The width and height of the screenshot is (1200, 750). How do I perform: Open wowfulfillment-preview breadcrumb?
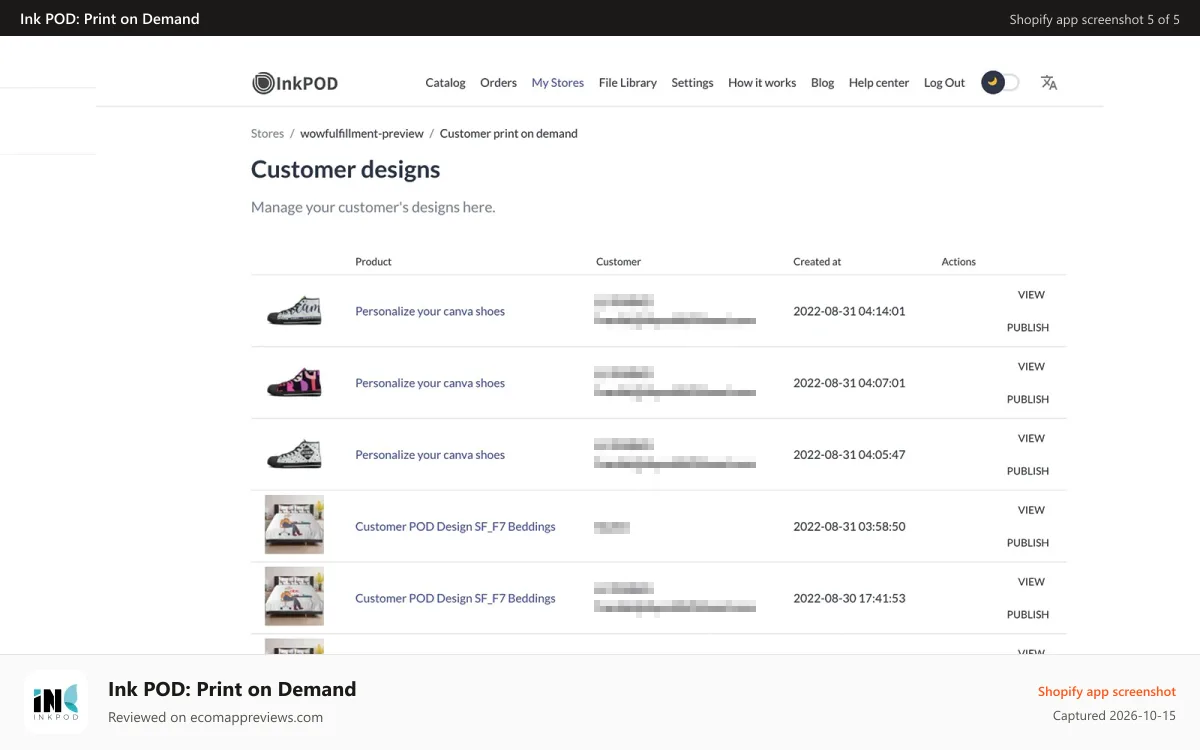(362, 133)
